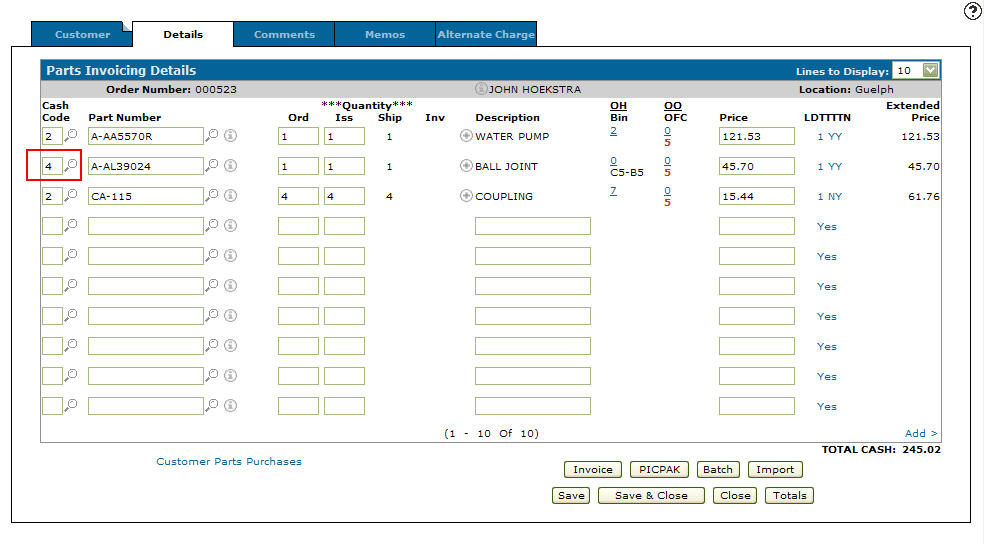The width and height of the screenshot is (984, 544).
Task: Look up part number CA-115 with magnifier
Action: tap(213, 195)
